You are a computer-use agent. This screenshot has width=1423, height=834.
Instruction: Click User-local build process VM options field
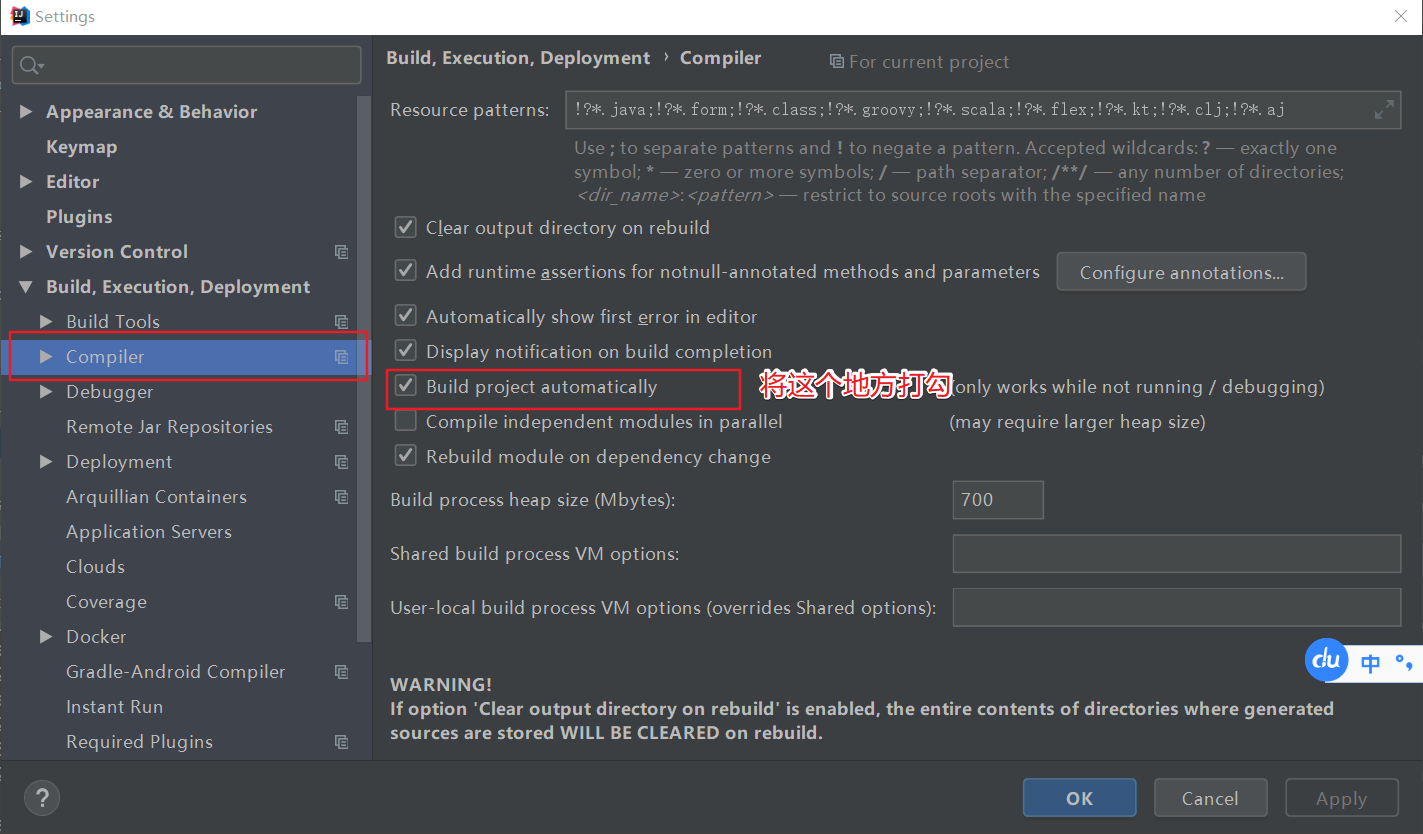(1177, 607)
